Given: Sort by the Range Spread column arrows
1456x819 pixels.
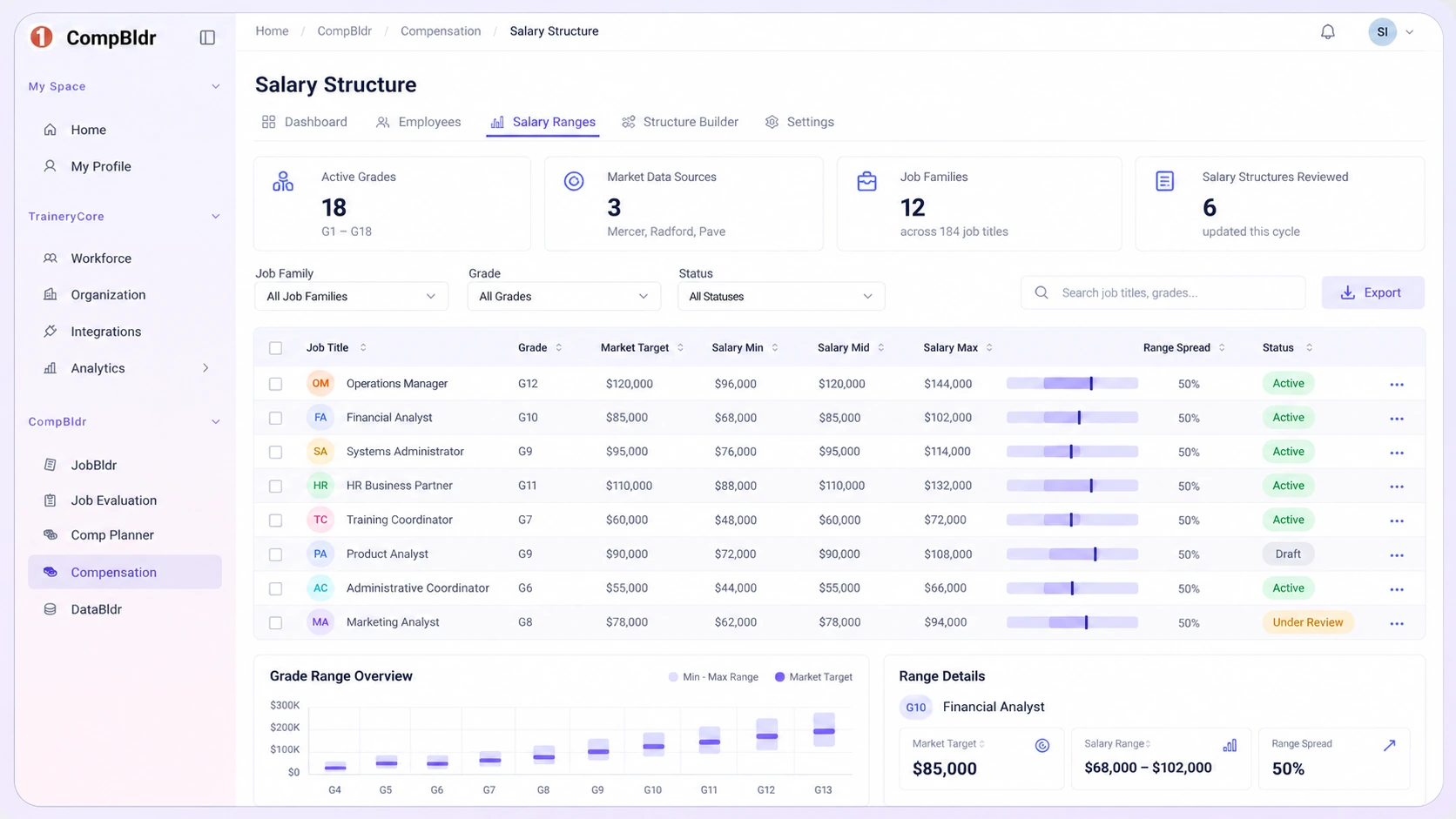Looking at the screenshot, I should point(1222,347).
